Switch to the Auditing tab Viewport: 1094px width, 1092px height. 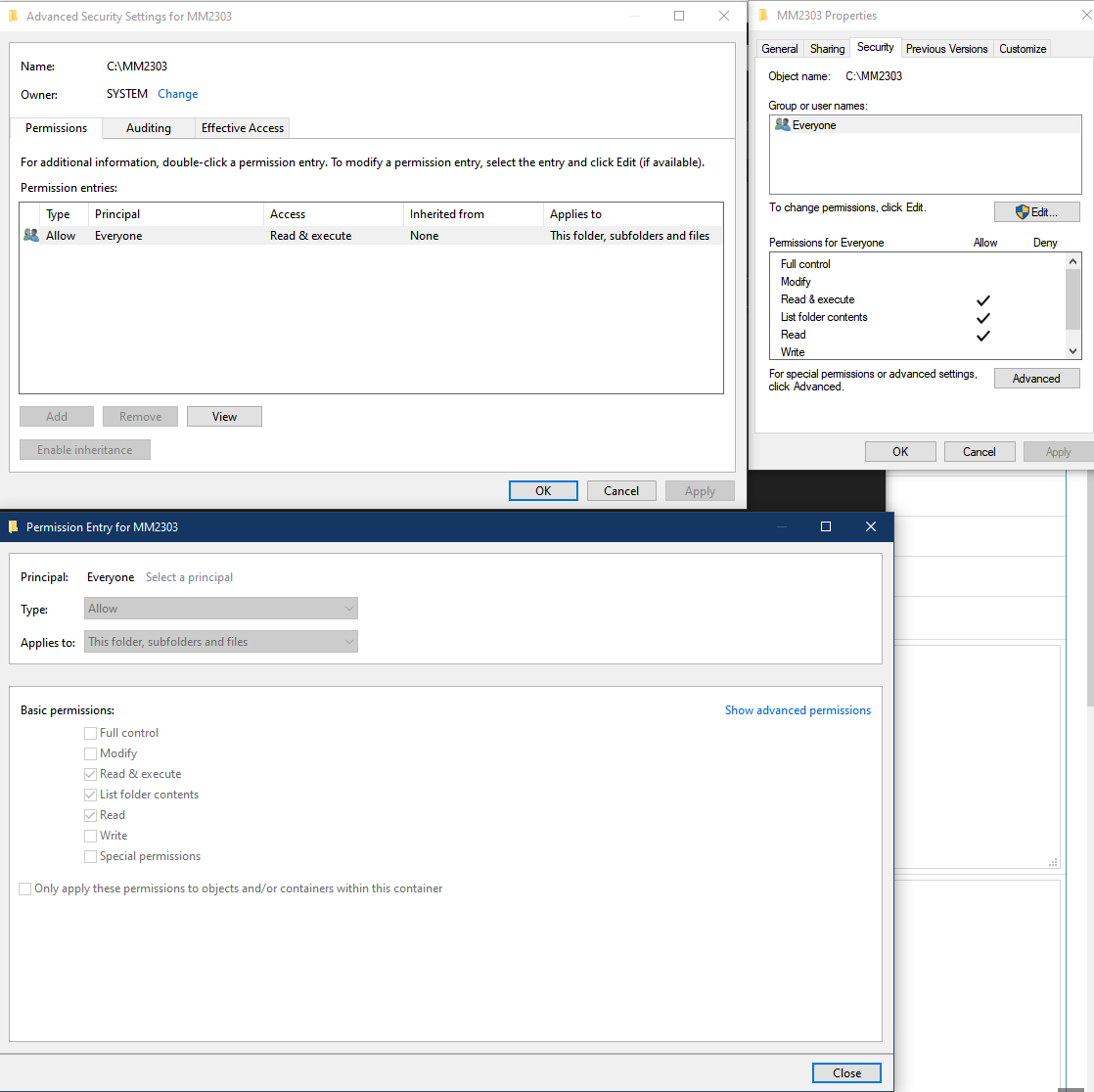pyautogui.click(x=148, y=128)
